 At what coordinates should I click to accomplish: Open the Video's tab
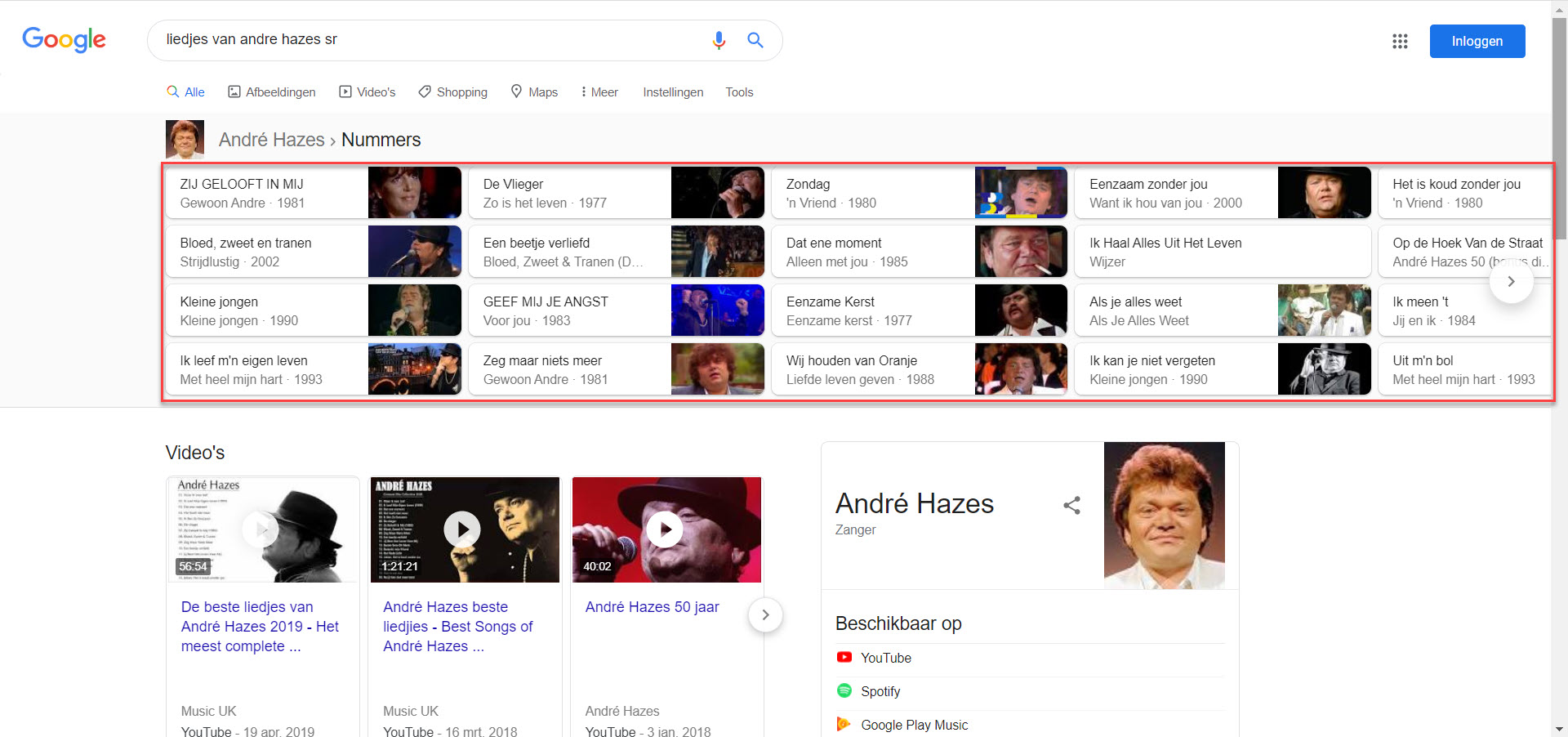point(367,92)
